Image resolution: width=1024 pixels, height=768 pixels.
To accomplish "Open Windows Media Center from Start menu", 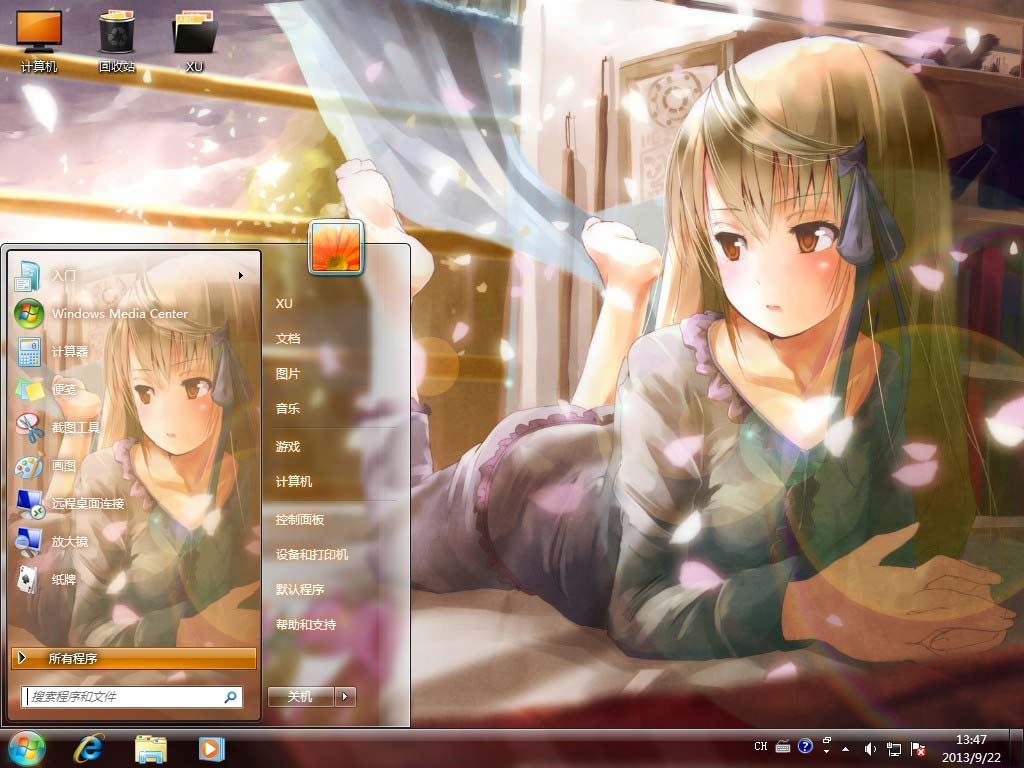I will [118, 313].
